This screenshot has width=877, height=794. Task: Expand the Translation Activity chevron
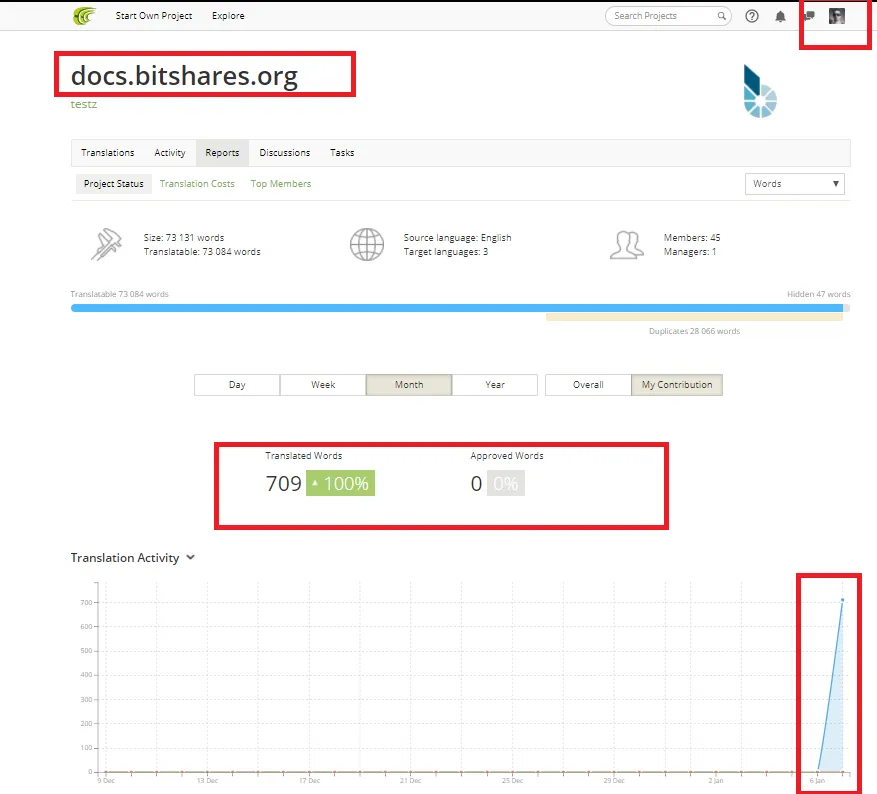[x=191, y=557]
